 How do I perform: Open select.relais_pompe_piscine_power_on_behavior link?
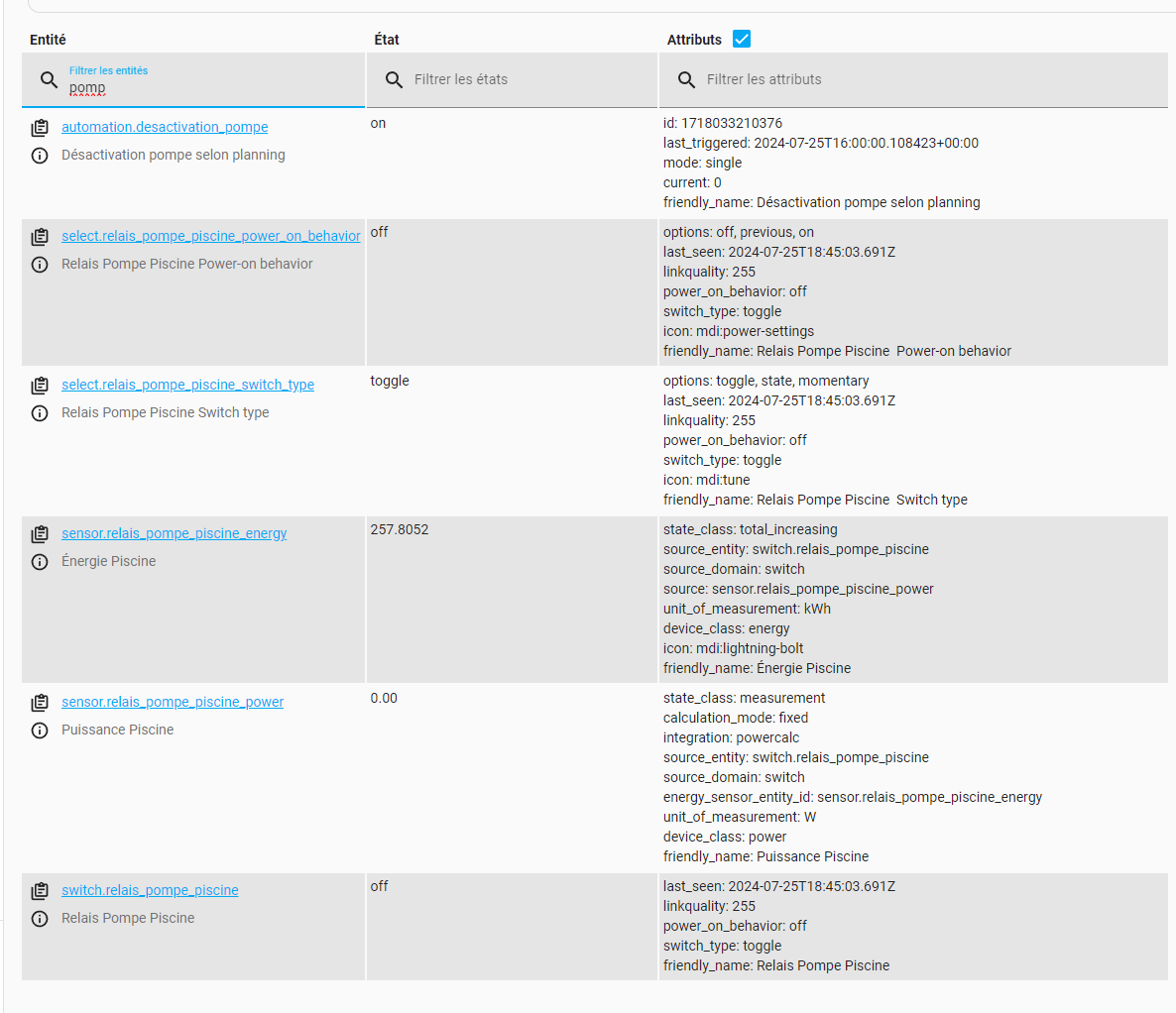(211, 236)
